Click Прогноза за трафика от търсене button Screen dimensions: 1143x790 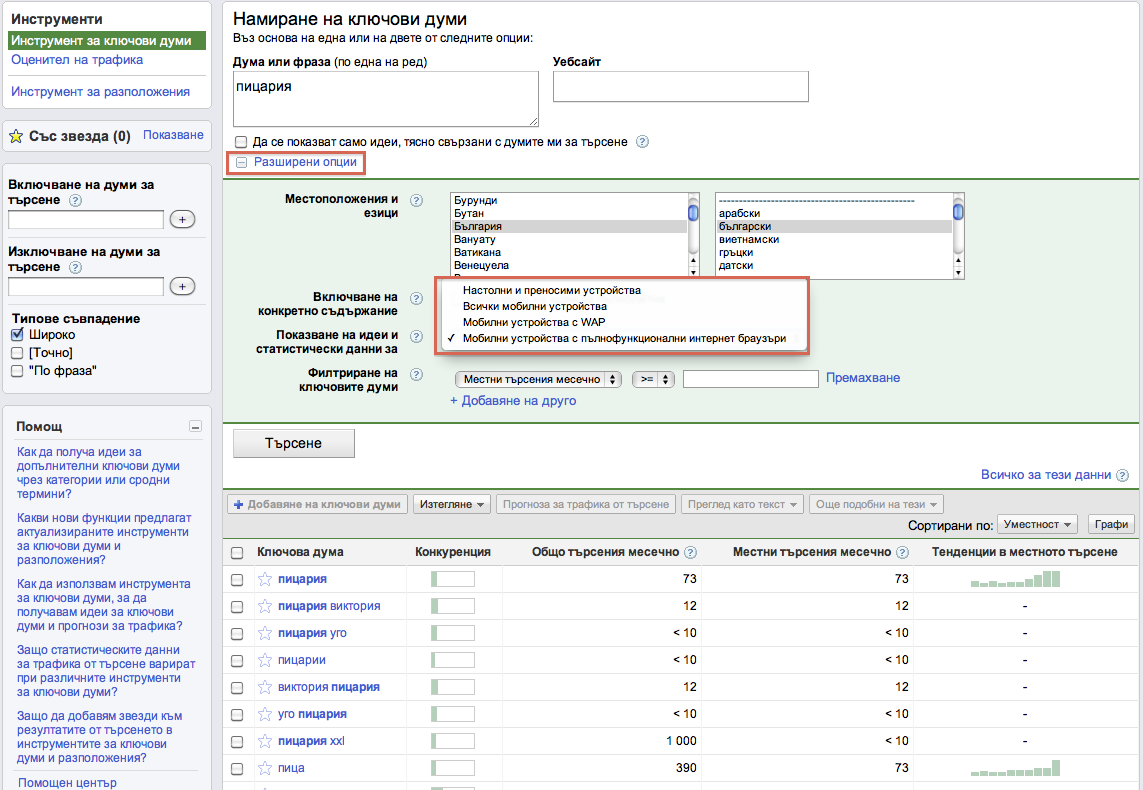(585, 504)
